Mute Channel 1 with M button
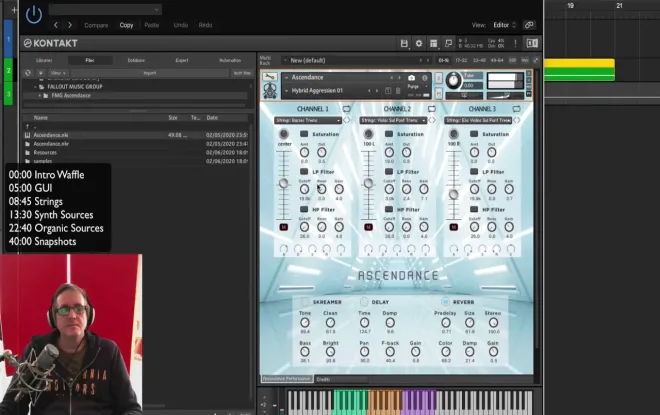This screenshot has height=415, width=660. (x=284, y=227)
